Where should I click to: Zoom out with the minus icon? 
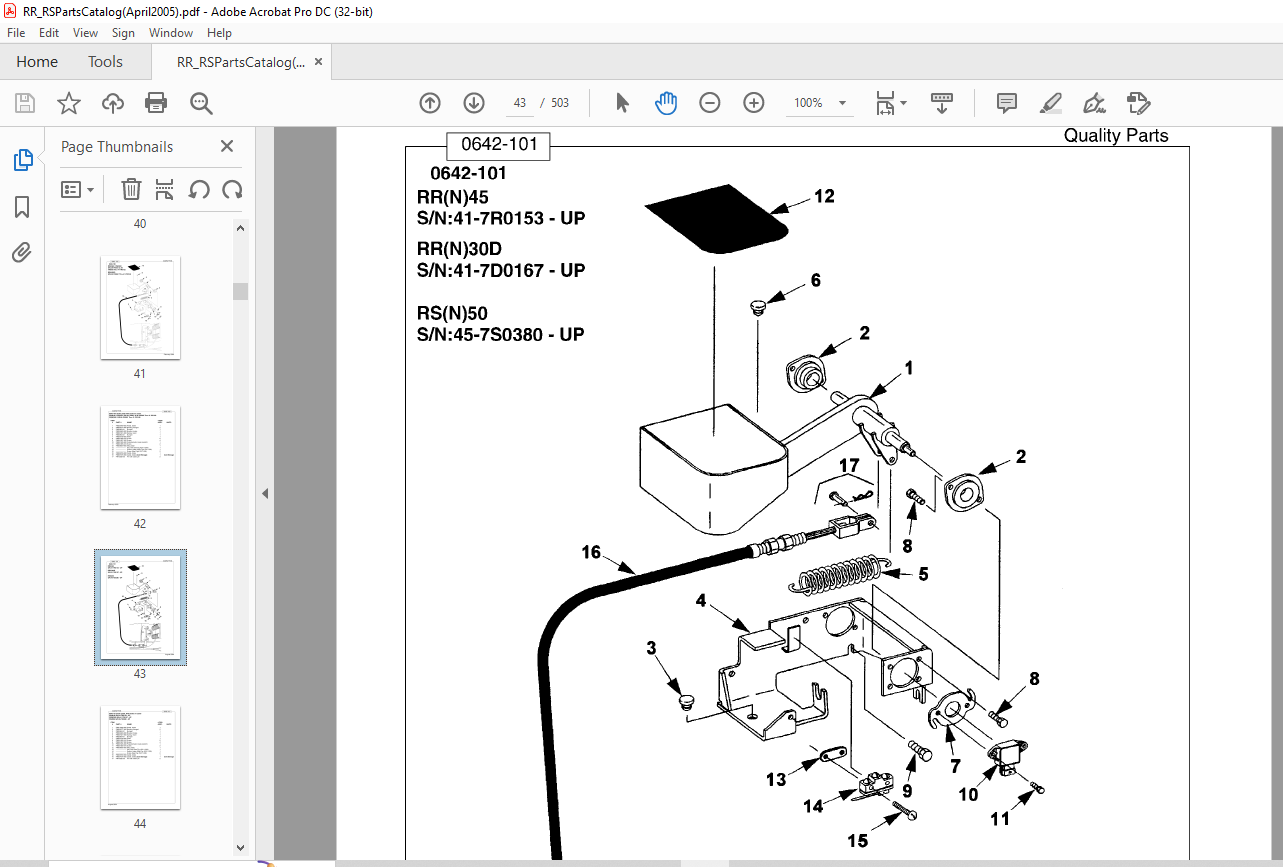(710, 103)
